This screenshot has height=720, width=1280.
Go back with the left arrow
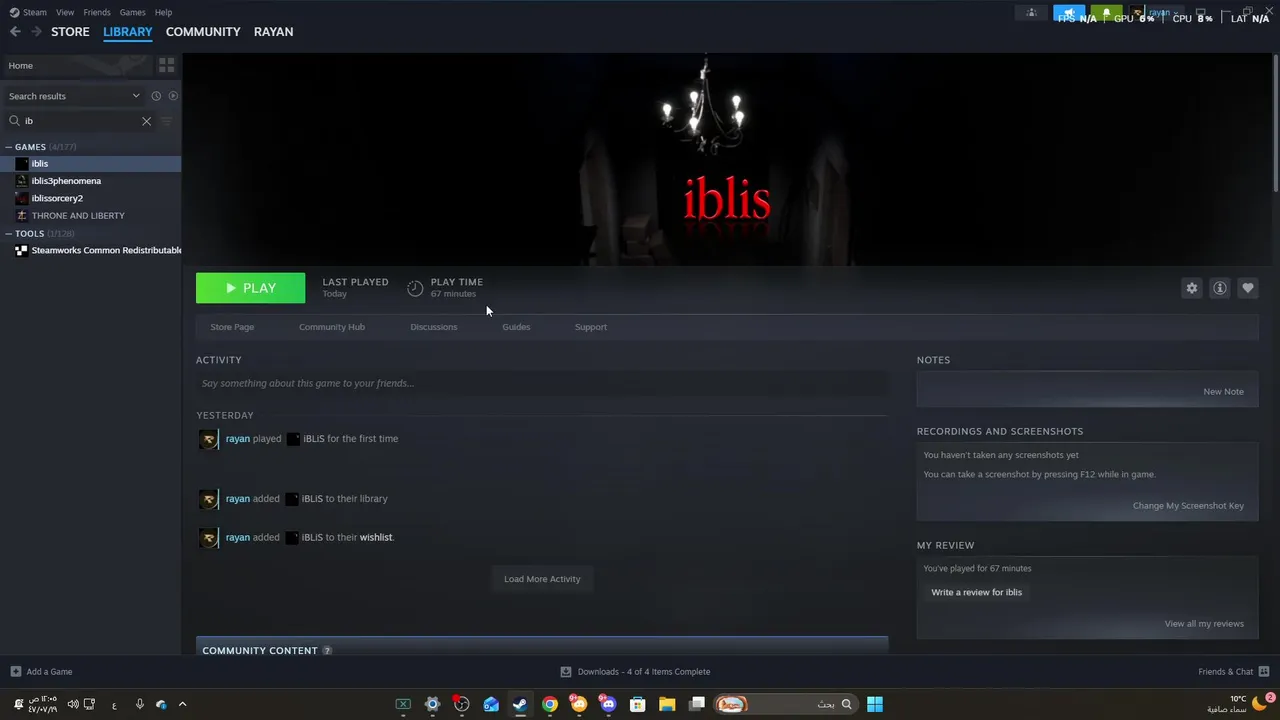pos(15,32)
